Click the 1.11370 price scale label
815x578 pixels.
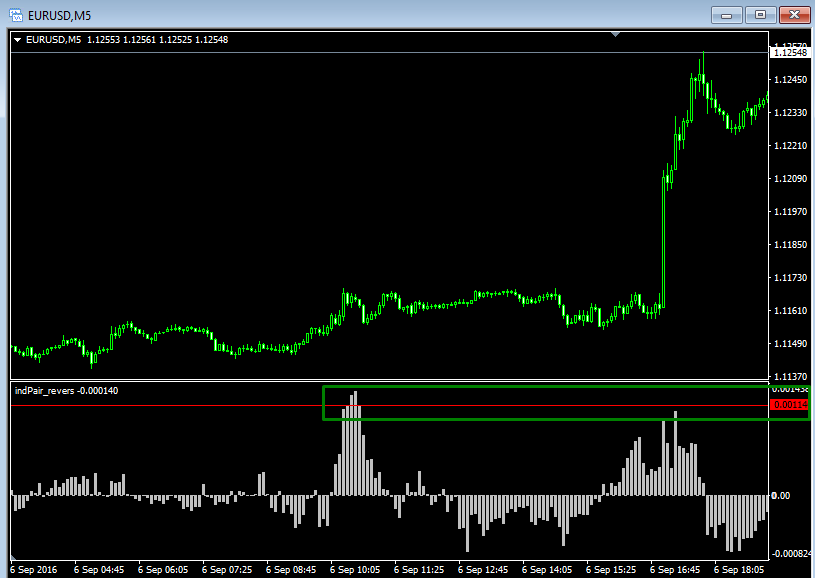(x=791, y=376)
